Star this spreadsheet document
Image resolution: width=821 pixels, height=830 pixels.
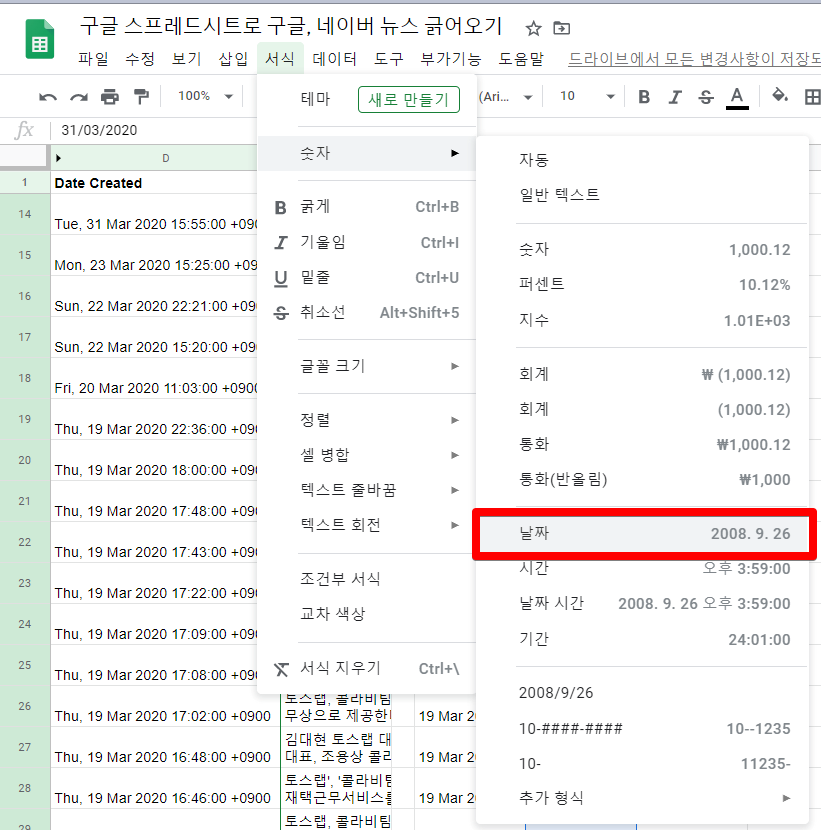(x=533, y=28)
